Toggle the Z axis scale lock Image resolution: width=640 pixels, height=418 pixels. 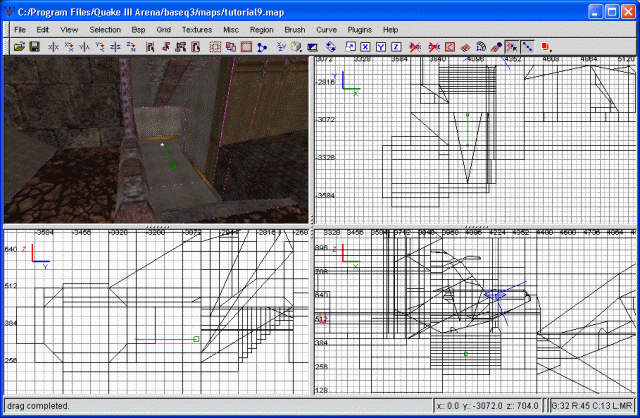point(396,47)
